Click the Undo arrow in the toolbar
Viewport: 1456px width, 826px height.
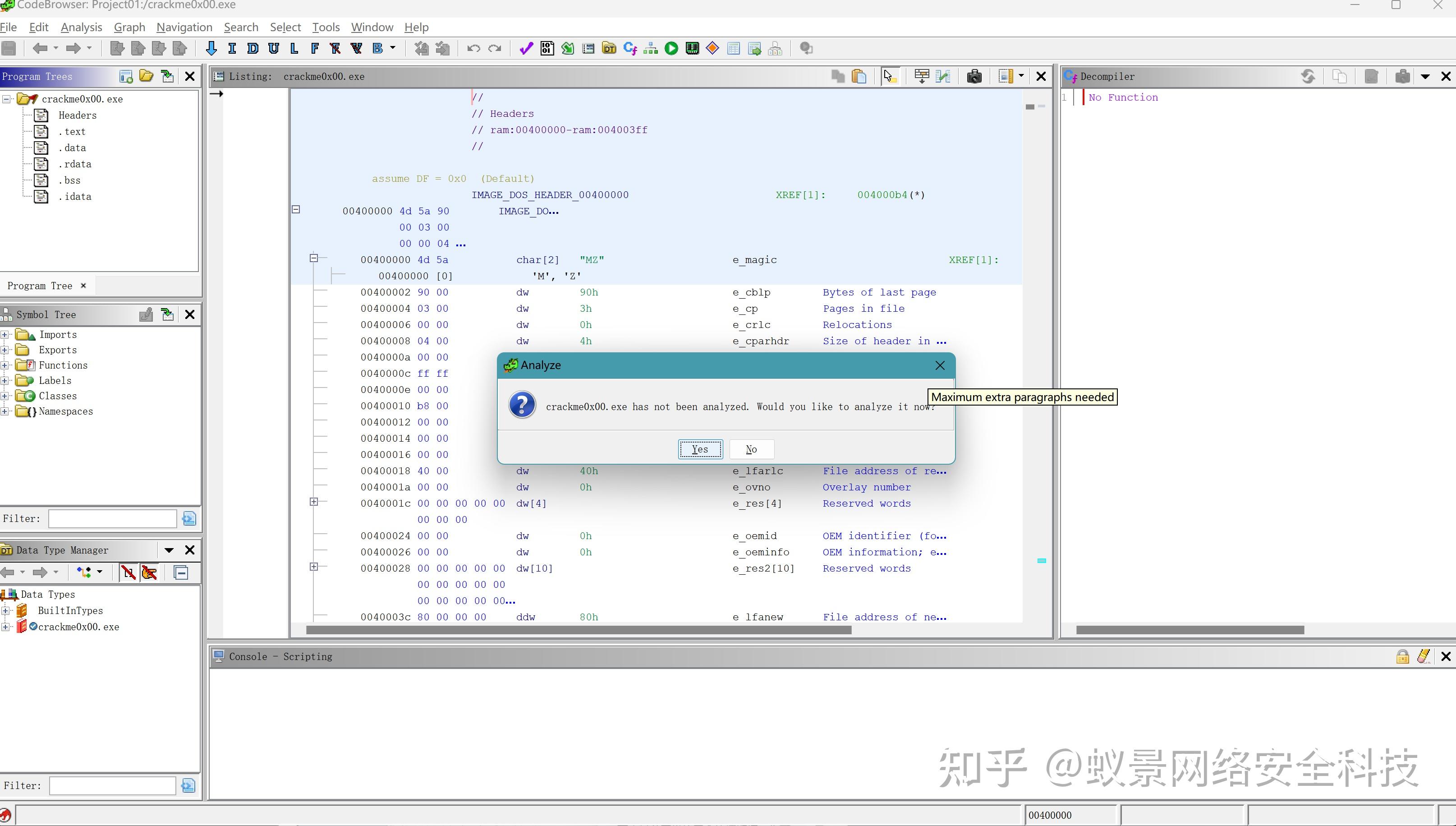click(473, 48)
